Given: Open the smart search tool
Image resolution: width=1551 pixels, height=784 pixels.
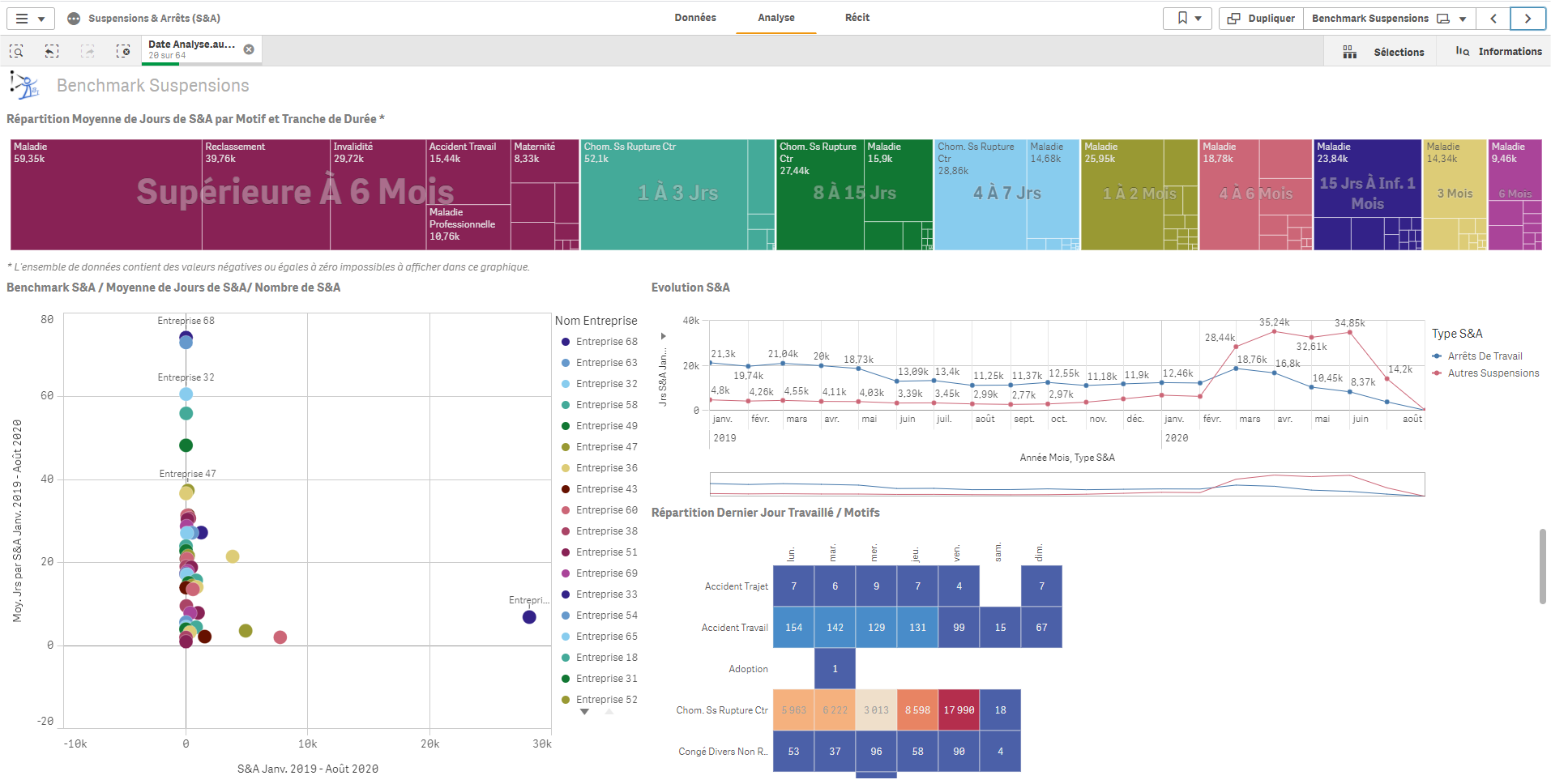Looking at the screenshot, I should 16,51.
